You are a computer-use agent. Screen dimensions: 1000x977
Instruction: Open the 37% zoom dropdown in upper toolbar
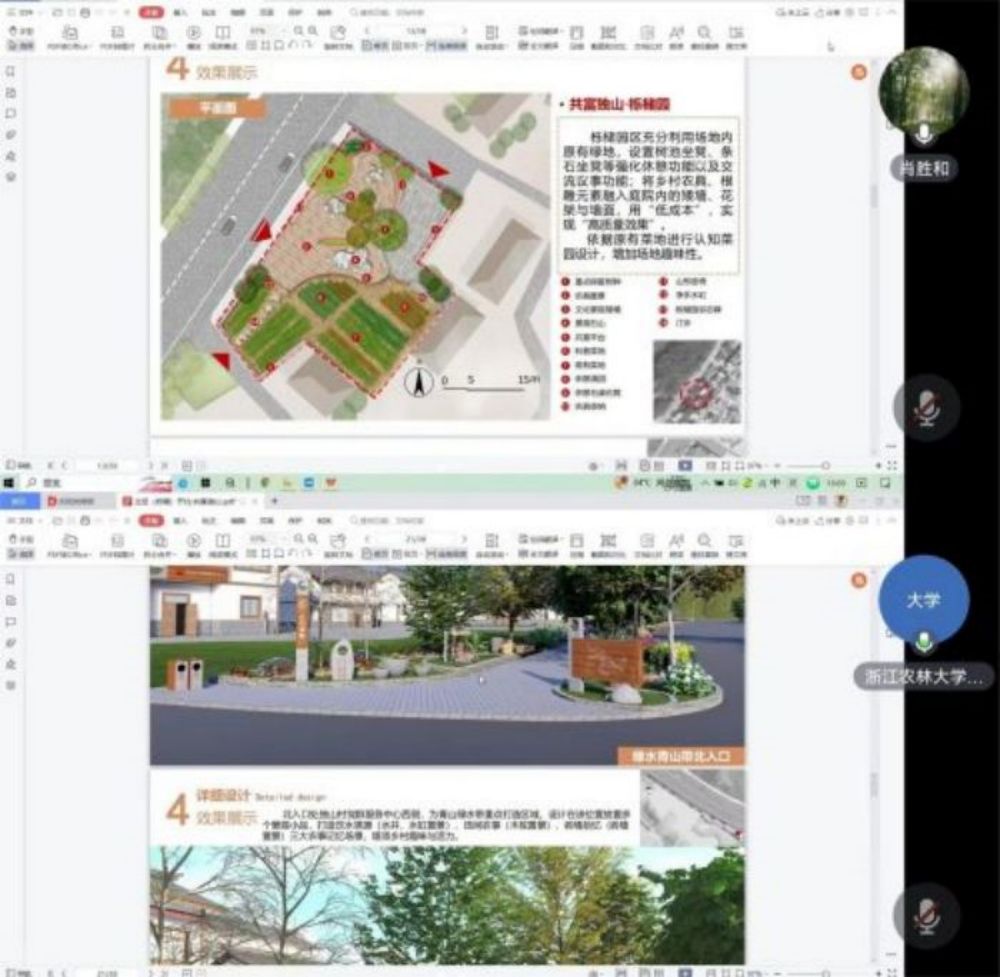(x=264, y=32)
